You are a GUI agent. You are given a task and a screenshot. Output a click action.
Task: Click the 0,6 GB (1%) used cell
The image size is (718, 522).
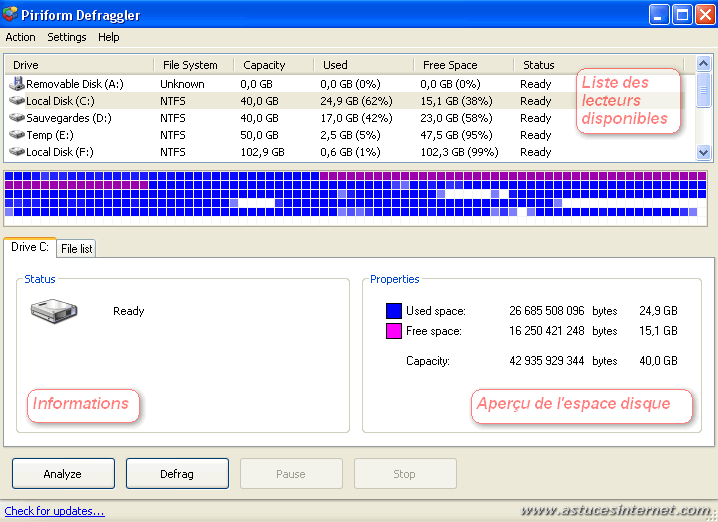[350, 152]
